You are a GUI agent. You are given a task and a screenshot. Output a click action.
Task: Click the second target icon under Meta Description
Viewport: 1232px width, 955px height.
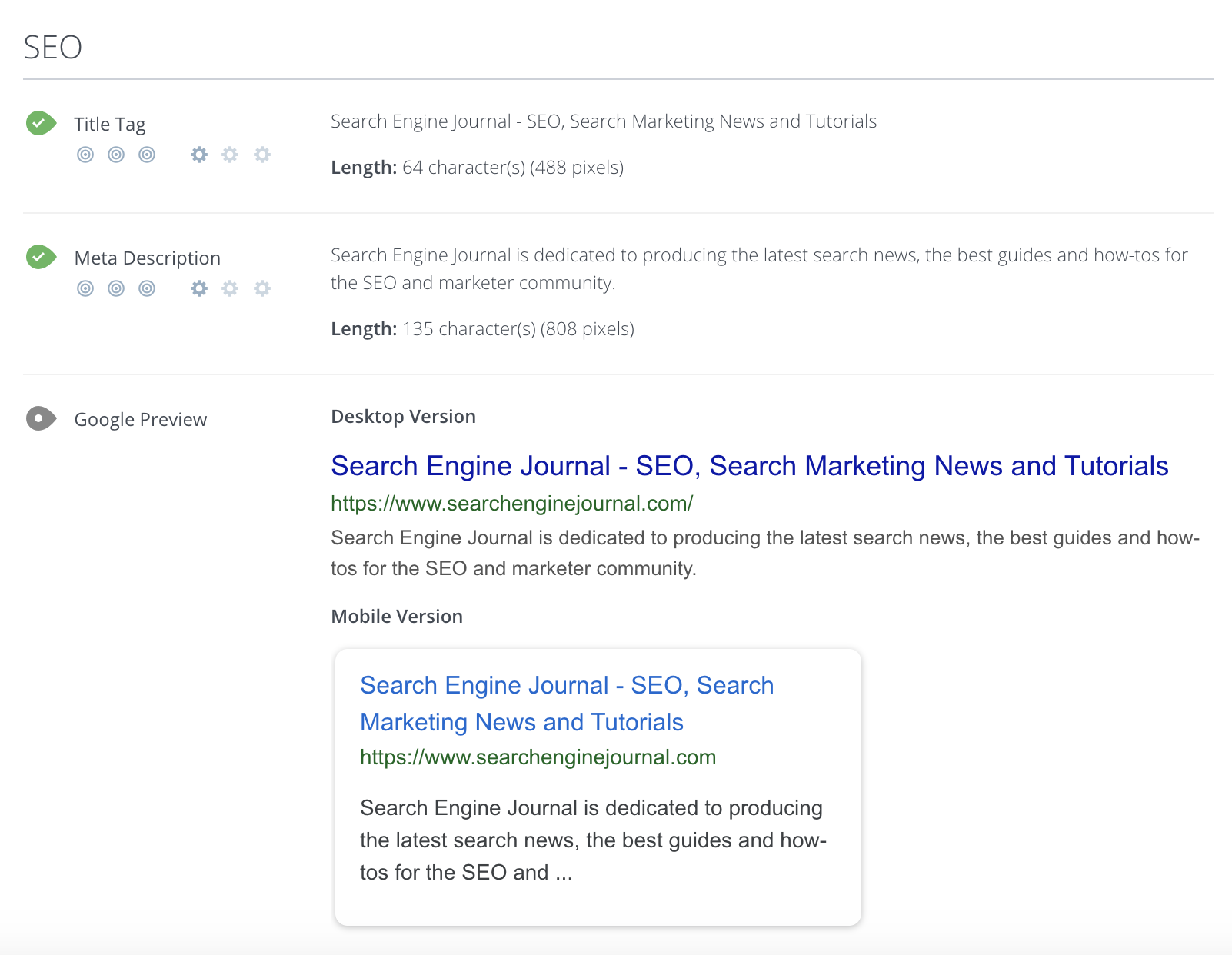tap(116, 288)
